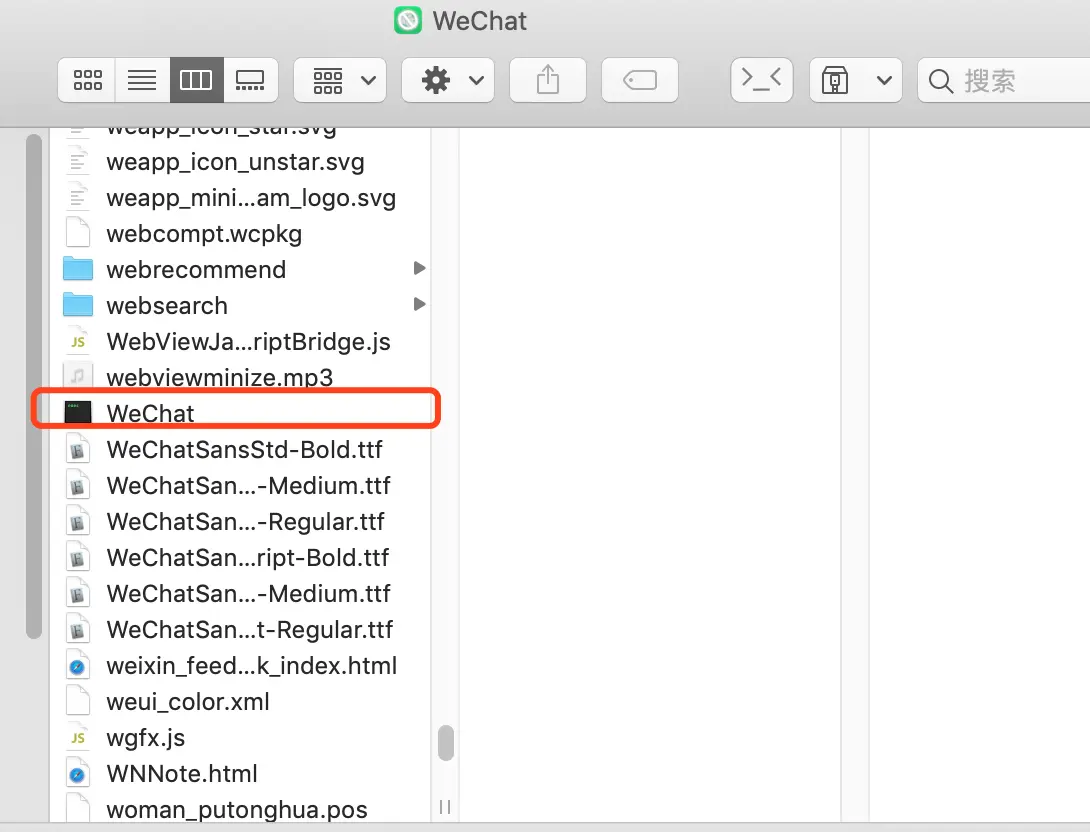Expand the webrecommend folder arrow
Viewport: 1090px width, 832px height.
tap(419, 268)
